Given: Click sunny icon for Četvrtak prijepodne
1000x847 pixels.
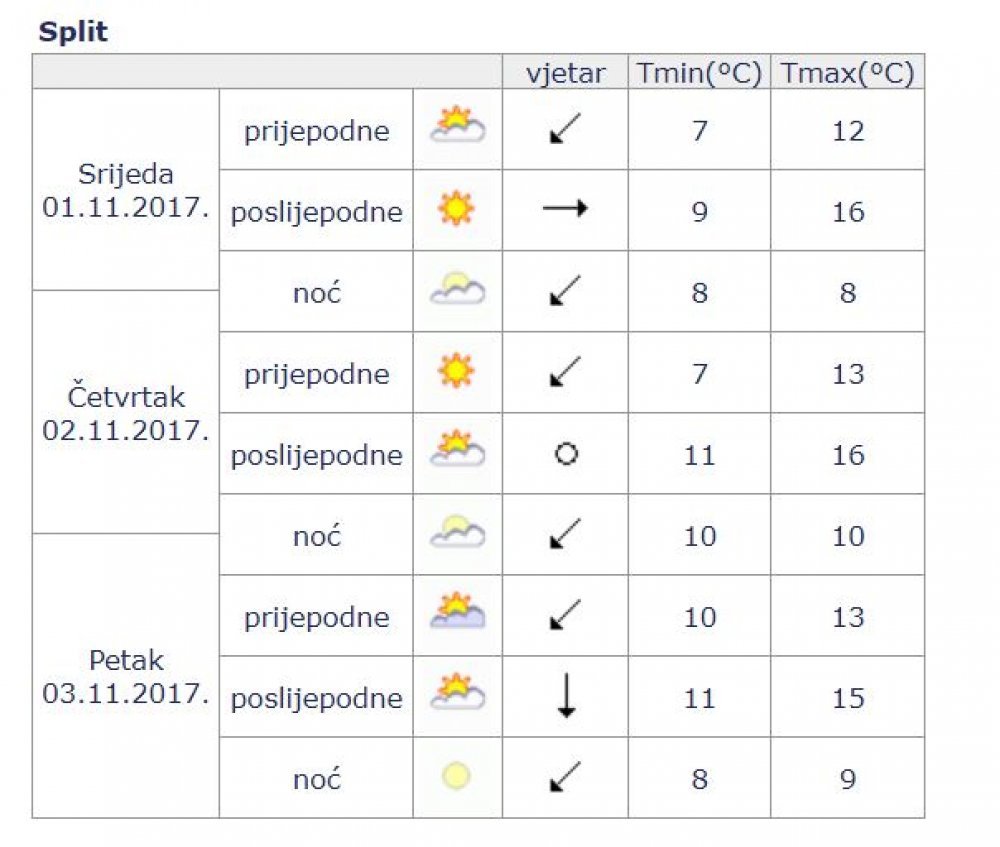Looking at the screenshot, I should click(x=456, y=370).
